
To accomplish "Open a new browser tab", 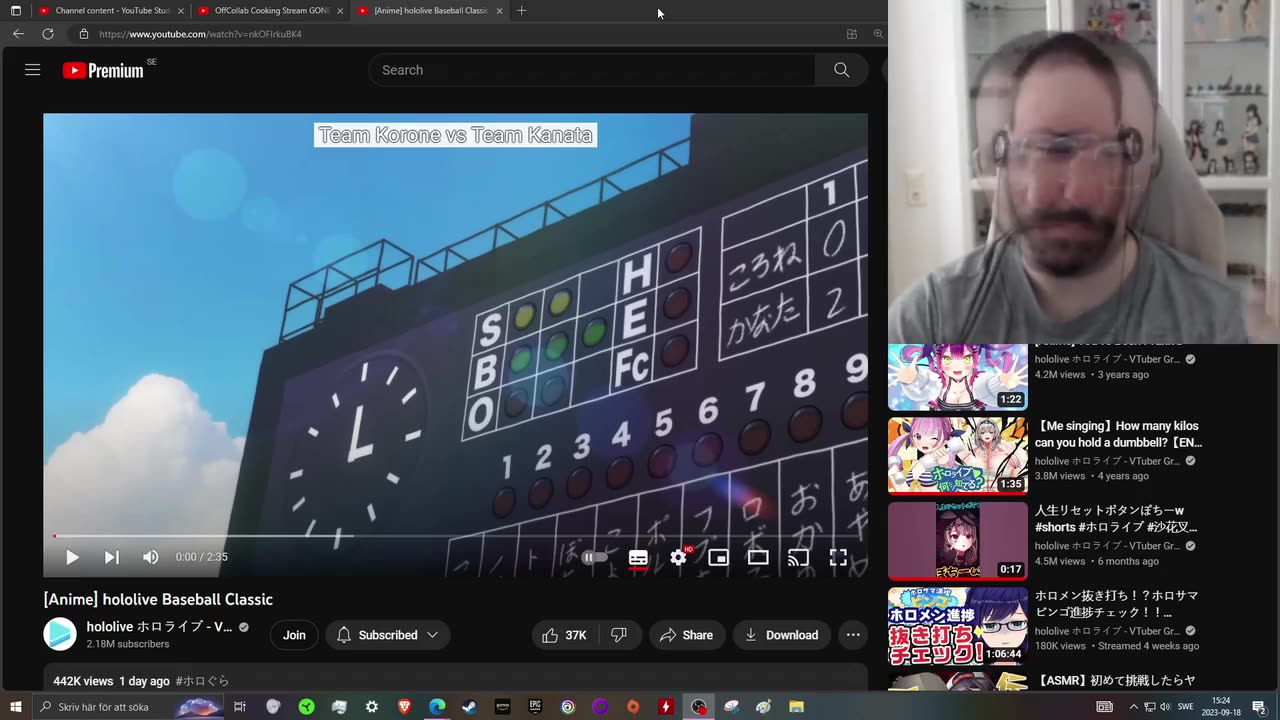I will click(x=521, y=10).
